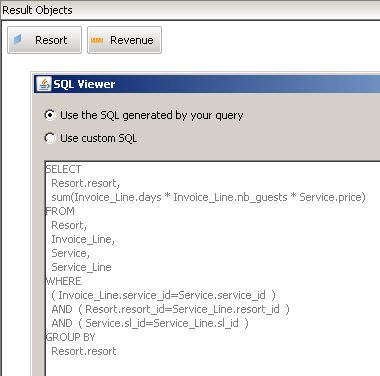Click Service_Line table in FROM clause
The height and width of the screenshot is (376, 380).
click(81, 267)
